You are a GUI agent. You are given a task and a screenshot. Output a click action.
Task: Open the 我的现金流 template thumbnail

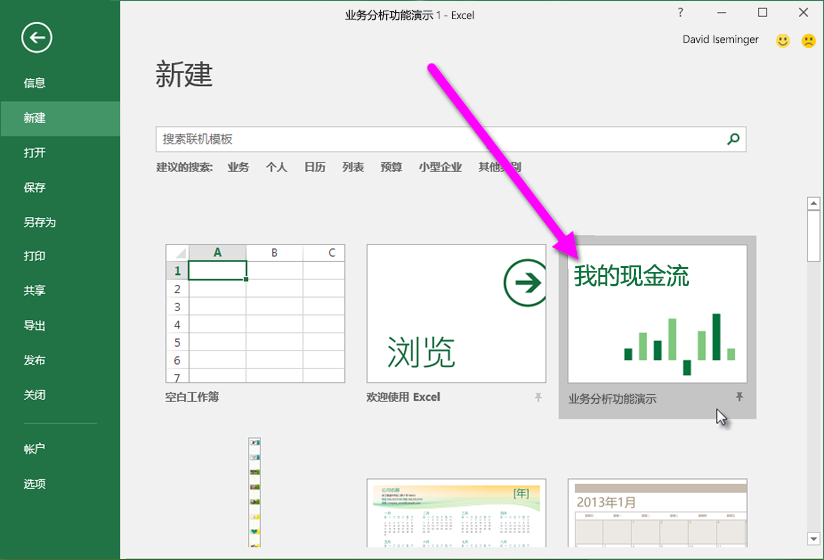(x=657, y=314)
